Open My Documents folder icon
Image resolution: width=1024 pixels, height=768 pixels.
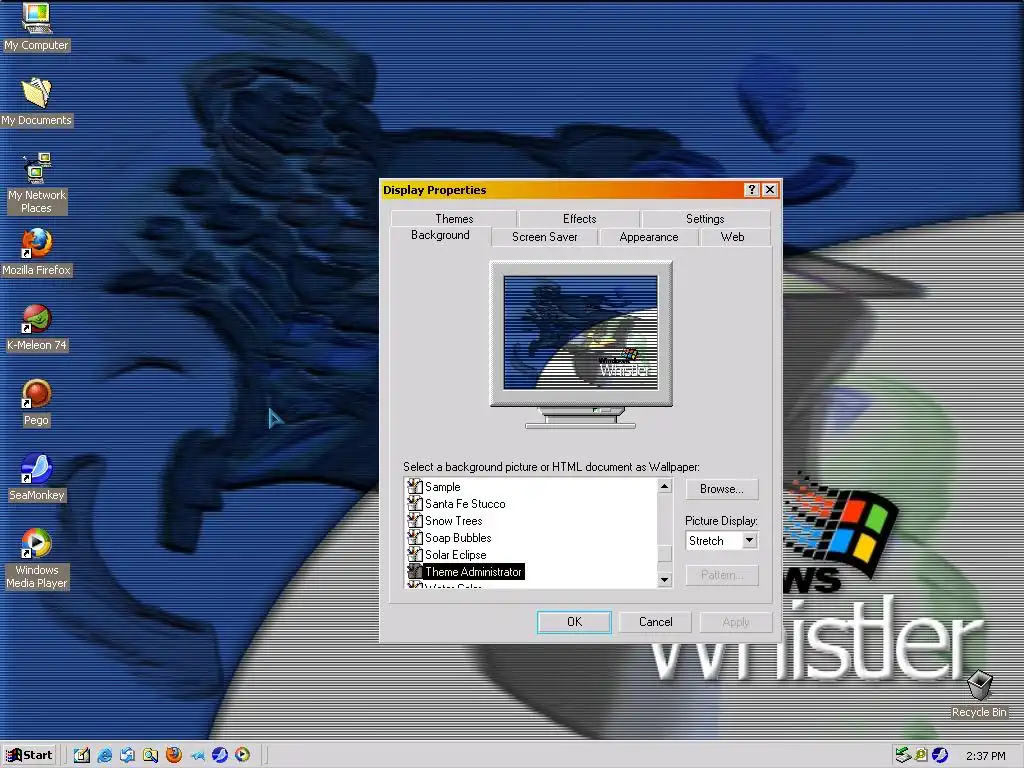[x=37, y=102]
